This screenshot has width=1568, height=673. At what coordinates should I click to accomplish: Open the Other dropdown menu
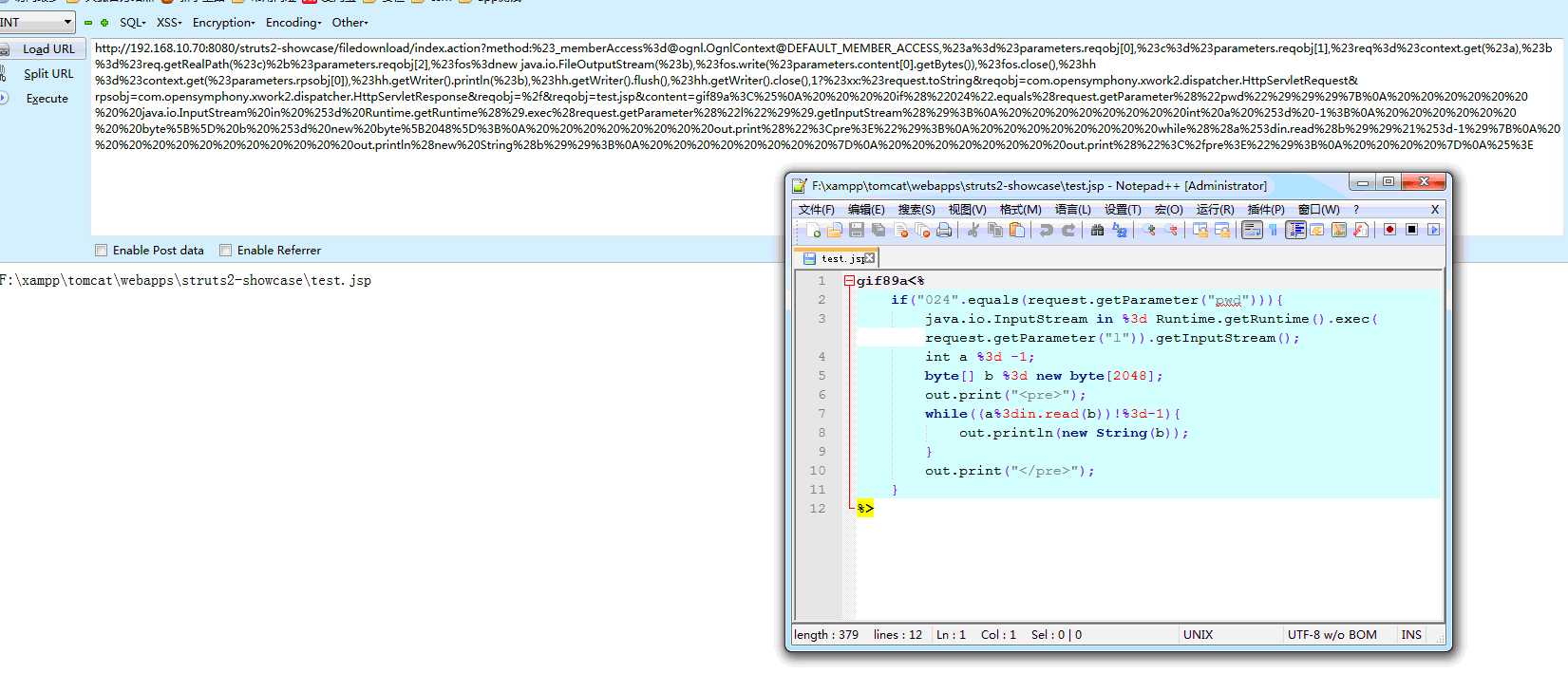[349, 23]
